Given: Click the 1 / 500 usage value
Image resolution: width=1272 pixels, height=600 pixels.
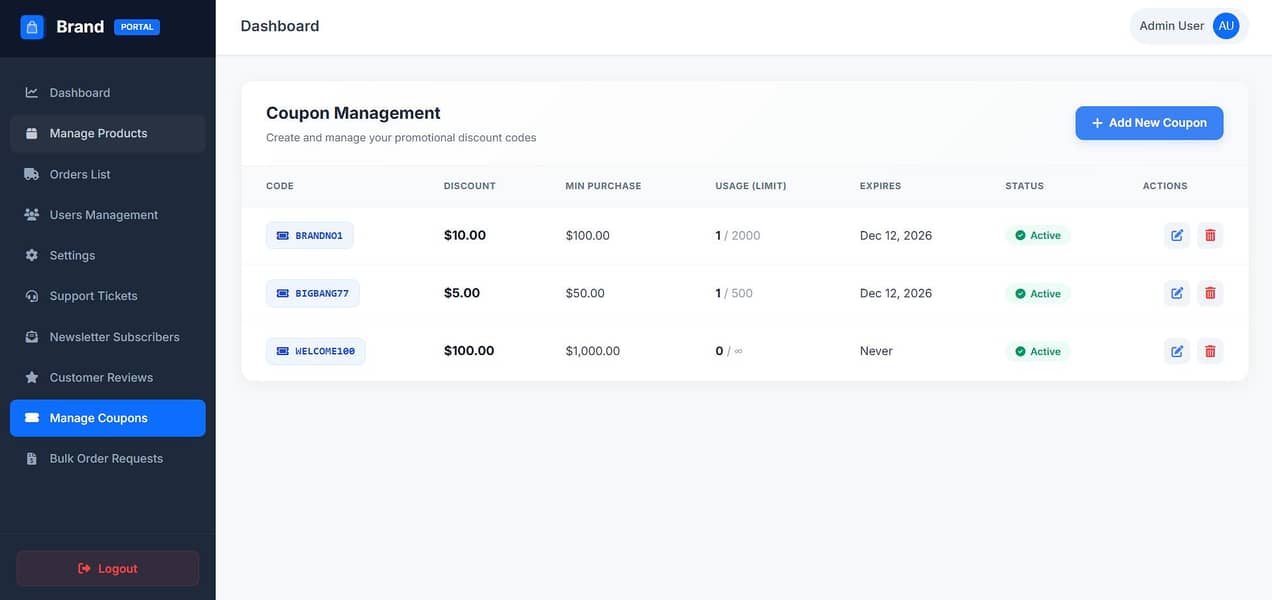Looking at the screenshot, I should click(x=734, y=293).
